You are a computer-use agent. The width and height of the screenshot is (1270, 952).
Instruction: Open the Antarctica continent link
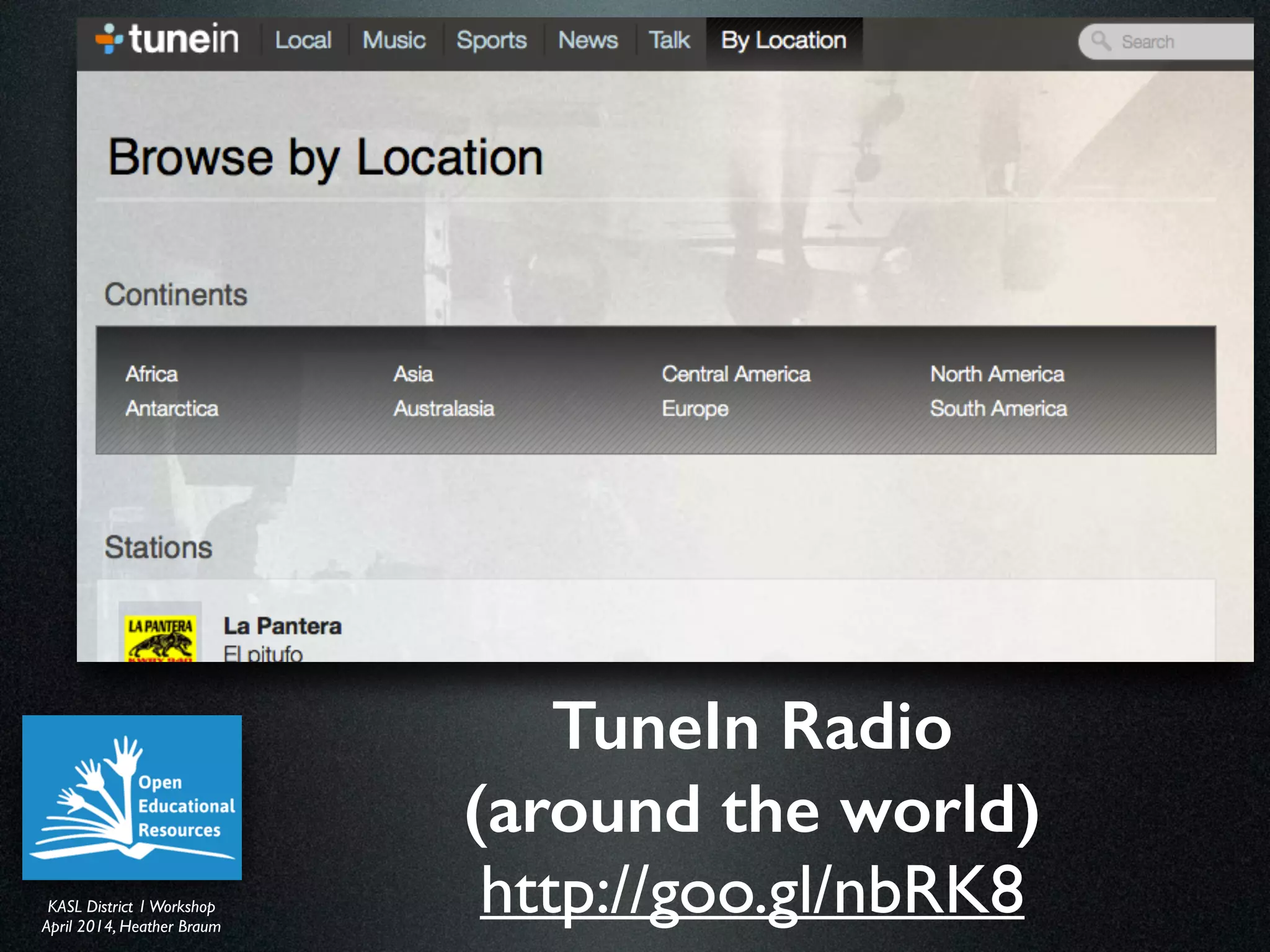pos(172,408)
